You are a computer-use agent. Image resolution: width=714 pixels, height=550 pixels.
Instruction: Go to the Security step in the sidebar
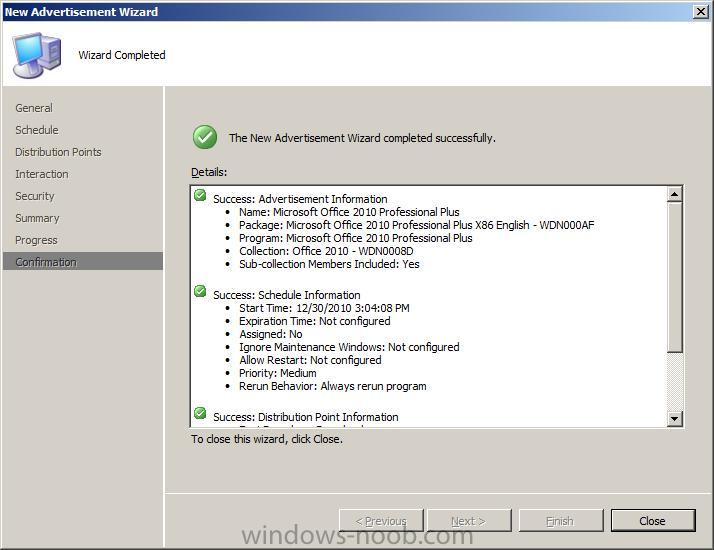click(x=35, y=196)
